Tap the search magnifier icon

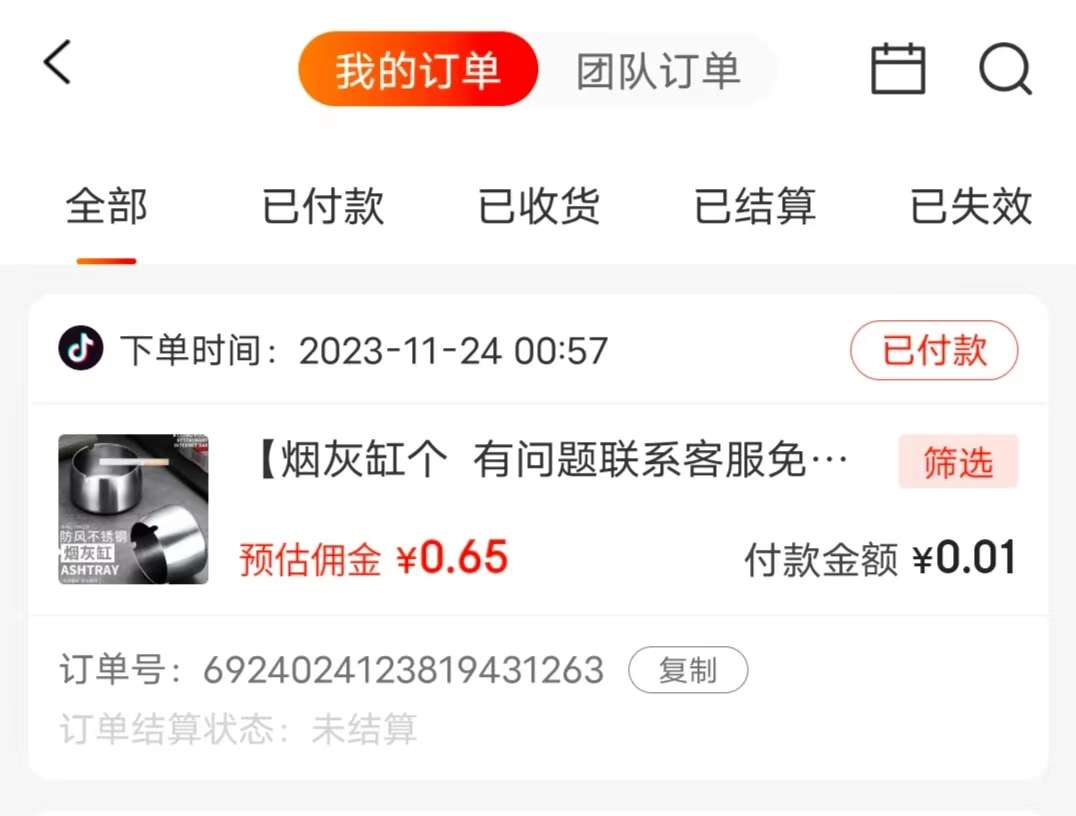1005,69
